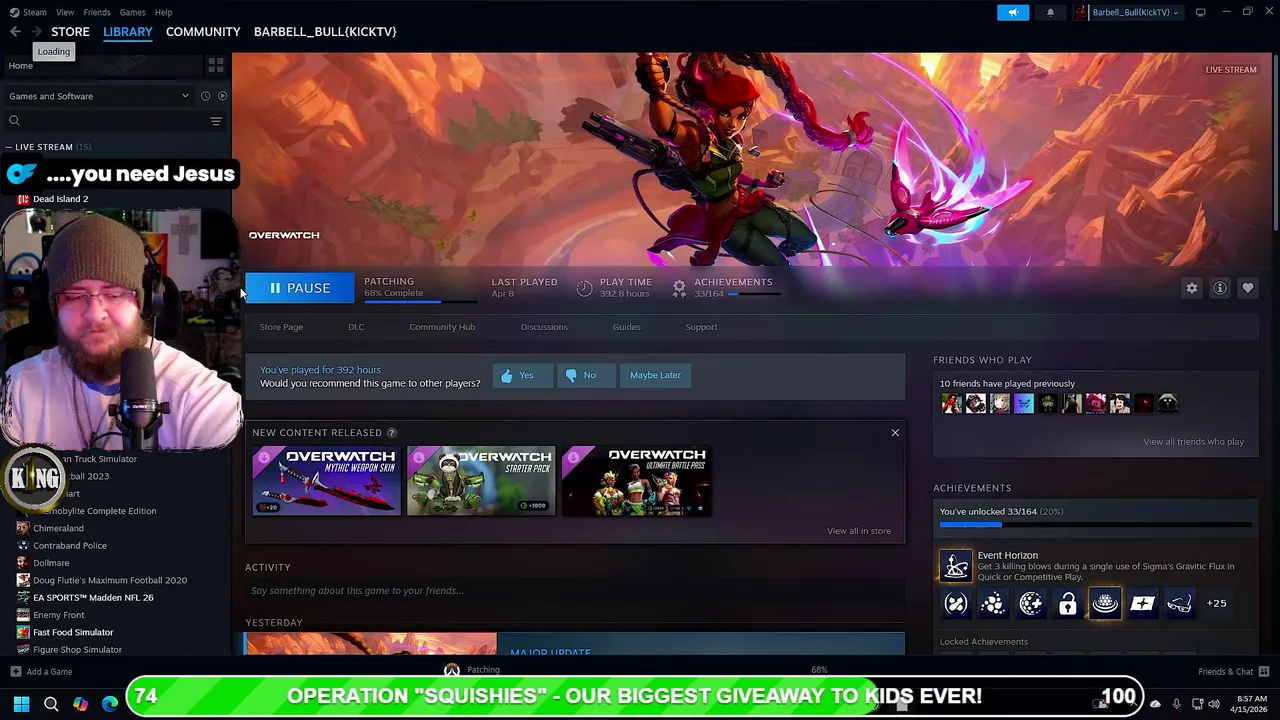The width and height of the screenshot is (1280, 720).
Task: Collapse the LIVE STREAM collection
Action: (8, 147)
